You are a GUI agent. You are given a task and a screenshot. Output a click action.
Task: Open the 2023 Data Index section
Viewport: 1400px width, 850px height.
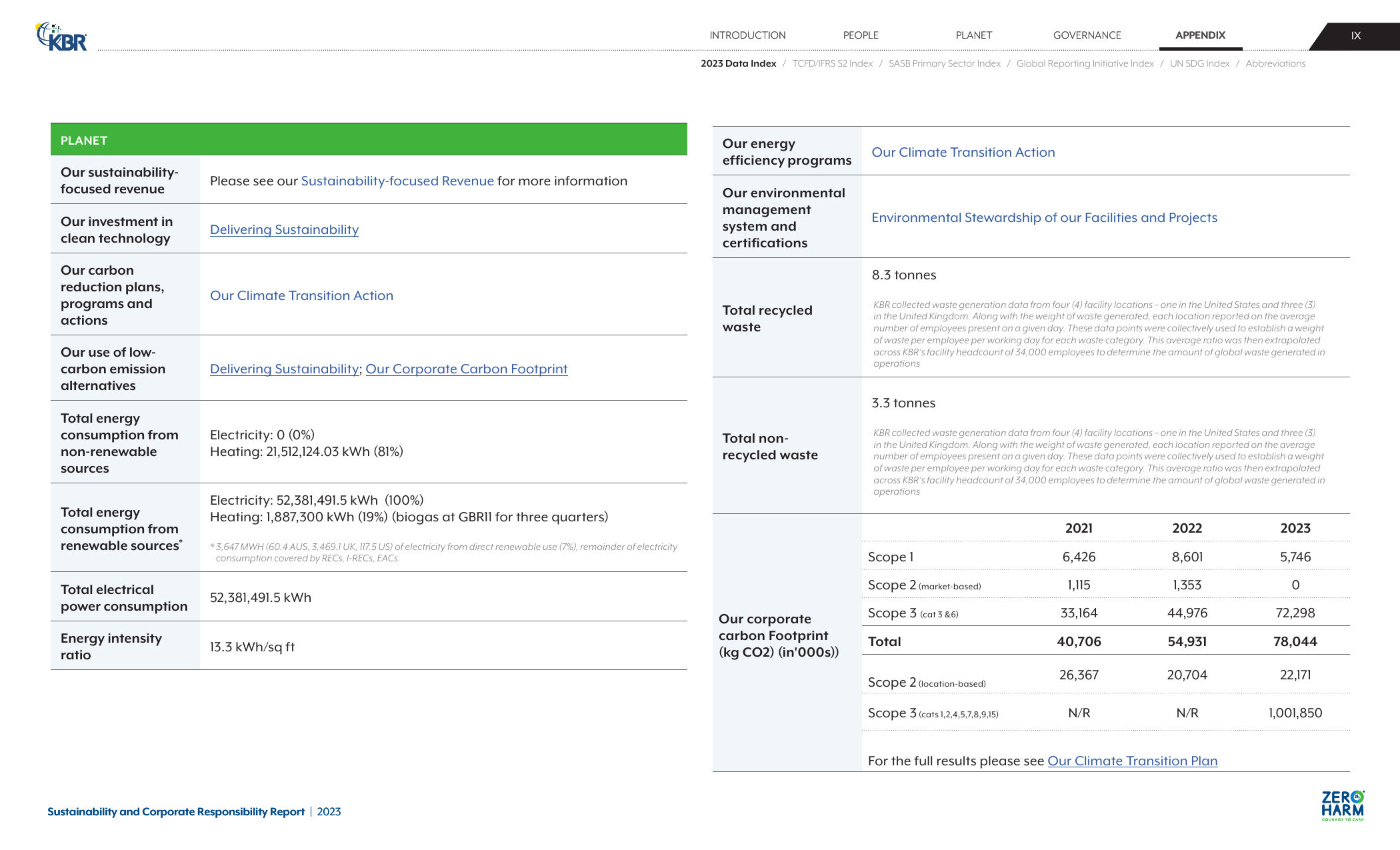click(738, 63)
